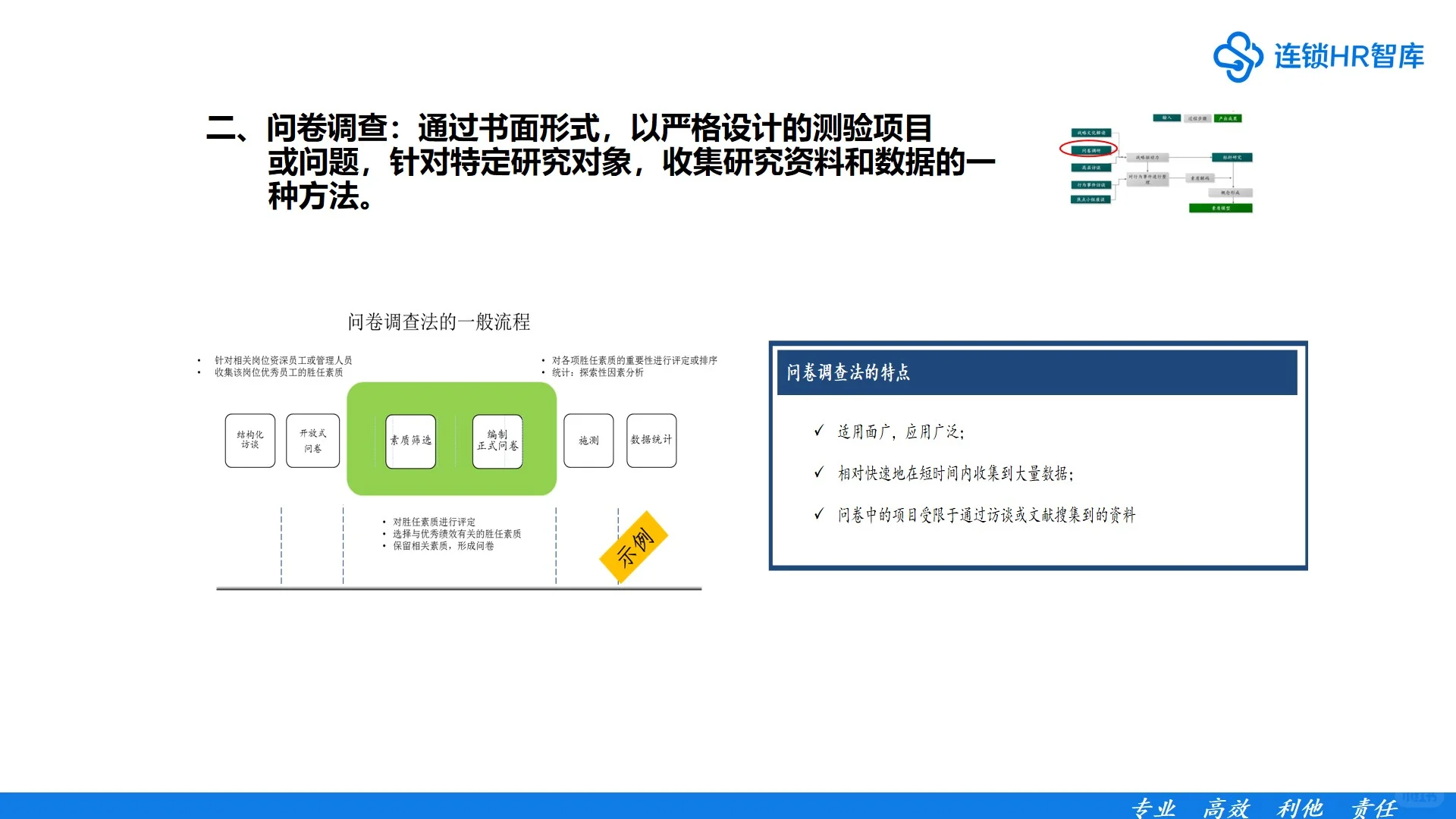Click footer word 专业
The height and width of the screenshot is (819, 1456).
(x=1153, y=808)
